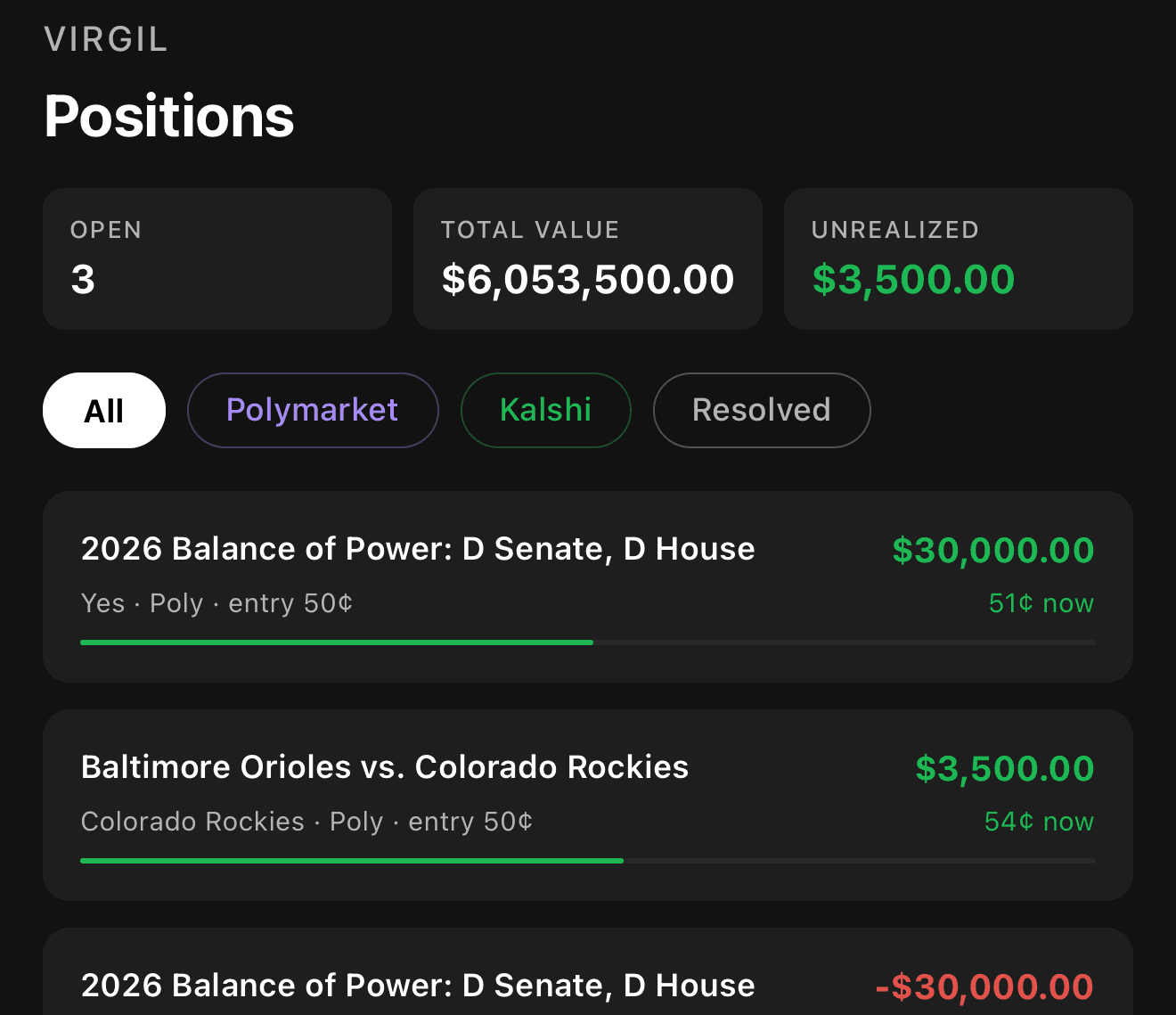The height and width of the screenshot is (1015, 1176).
Task: Switch to the Polymarket filter
Action: tap(313, 410)
